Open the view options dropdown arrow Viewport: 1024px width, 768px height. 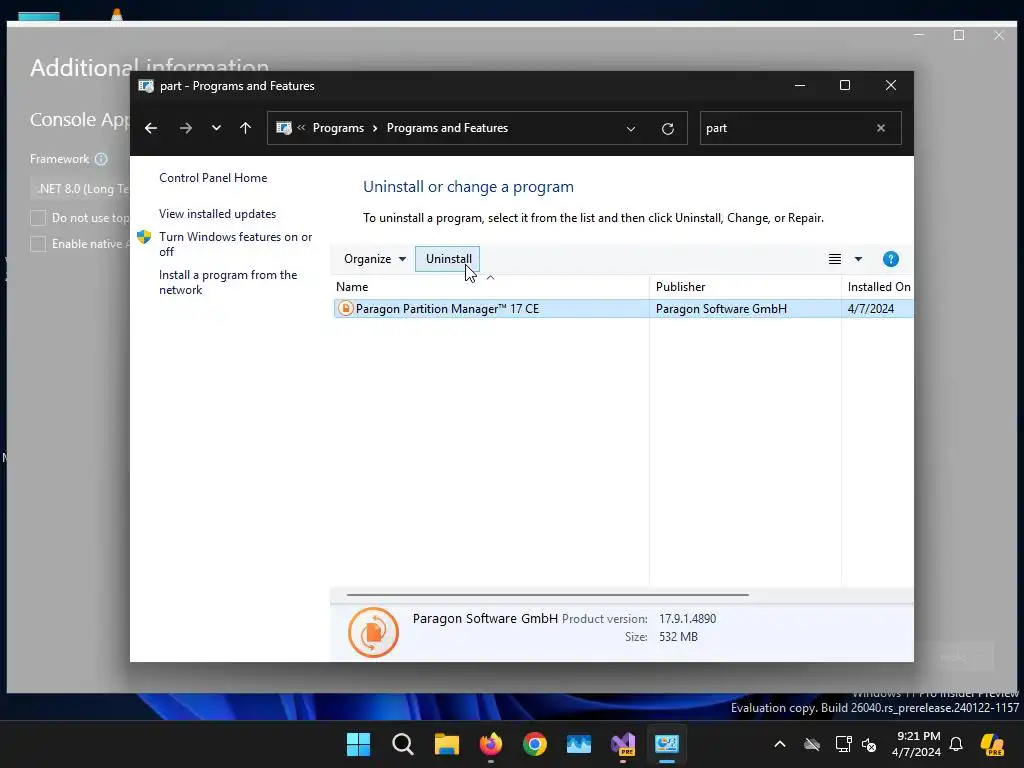859,259
